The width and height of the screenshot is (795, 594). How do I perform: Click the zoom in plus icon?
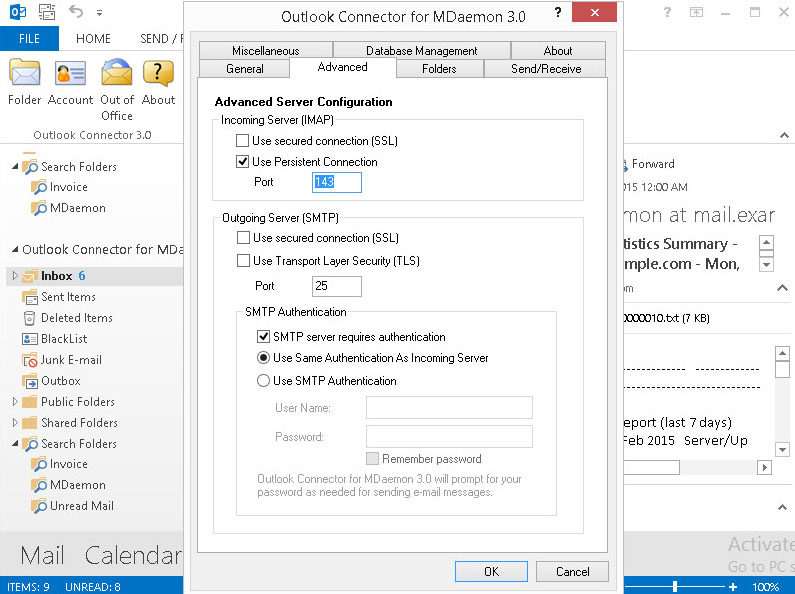(733, 587)
